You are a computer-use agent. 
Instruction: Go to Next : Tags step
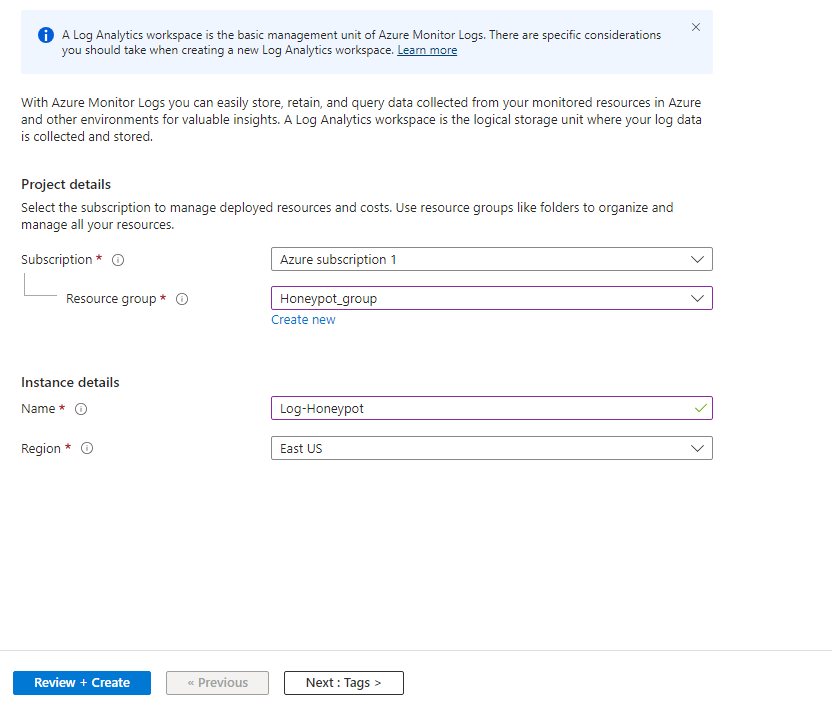[x=343, y=683]
